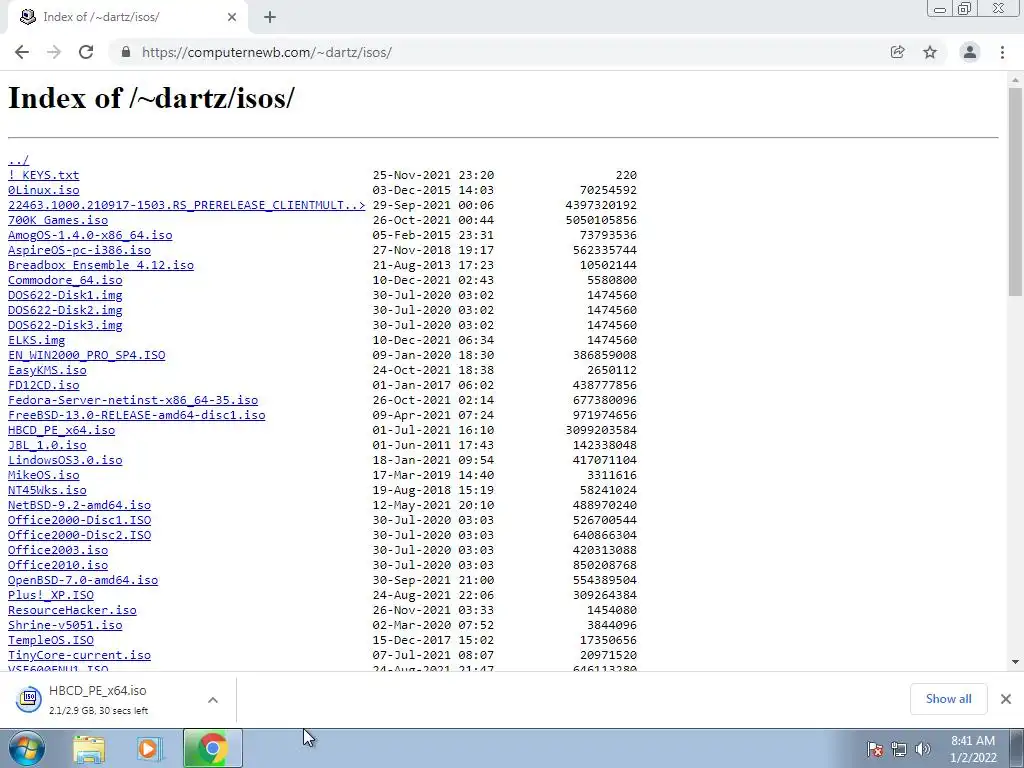
Task: Download JBL_1.0.iso
Action: [x=47, y=445]
